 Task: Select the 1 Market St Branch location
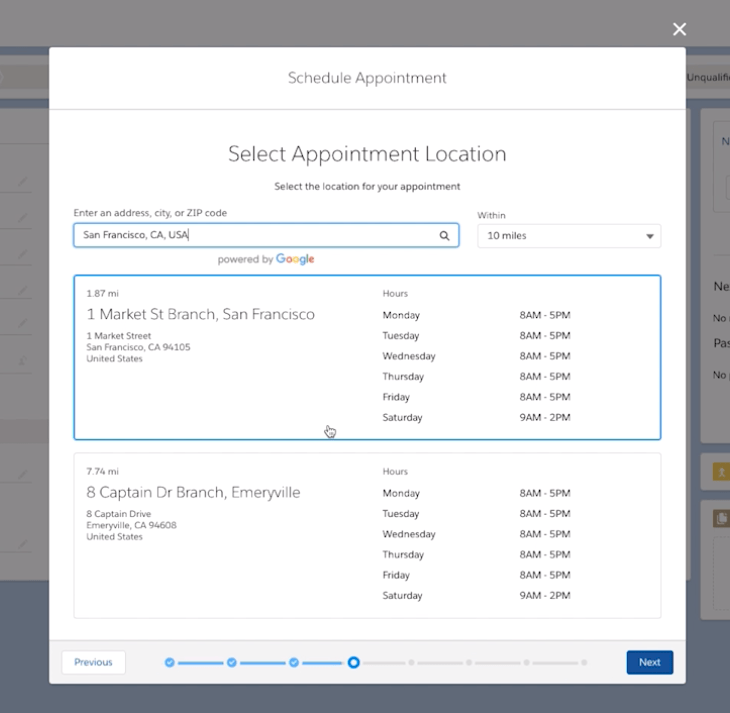pyautogui.click(x=200, y=314)
